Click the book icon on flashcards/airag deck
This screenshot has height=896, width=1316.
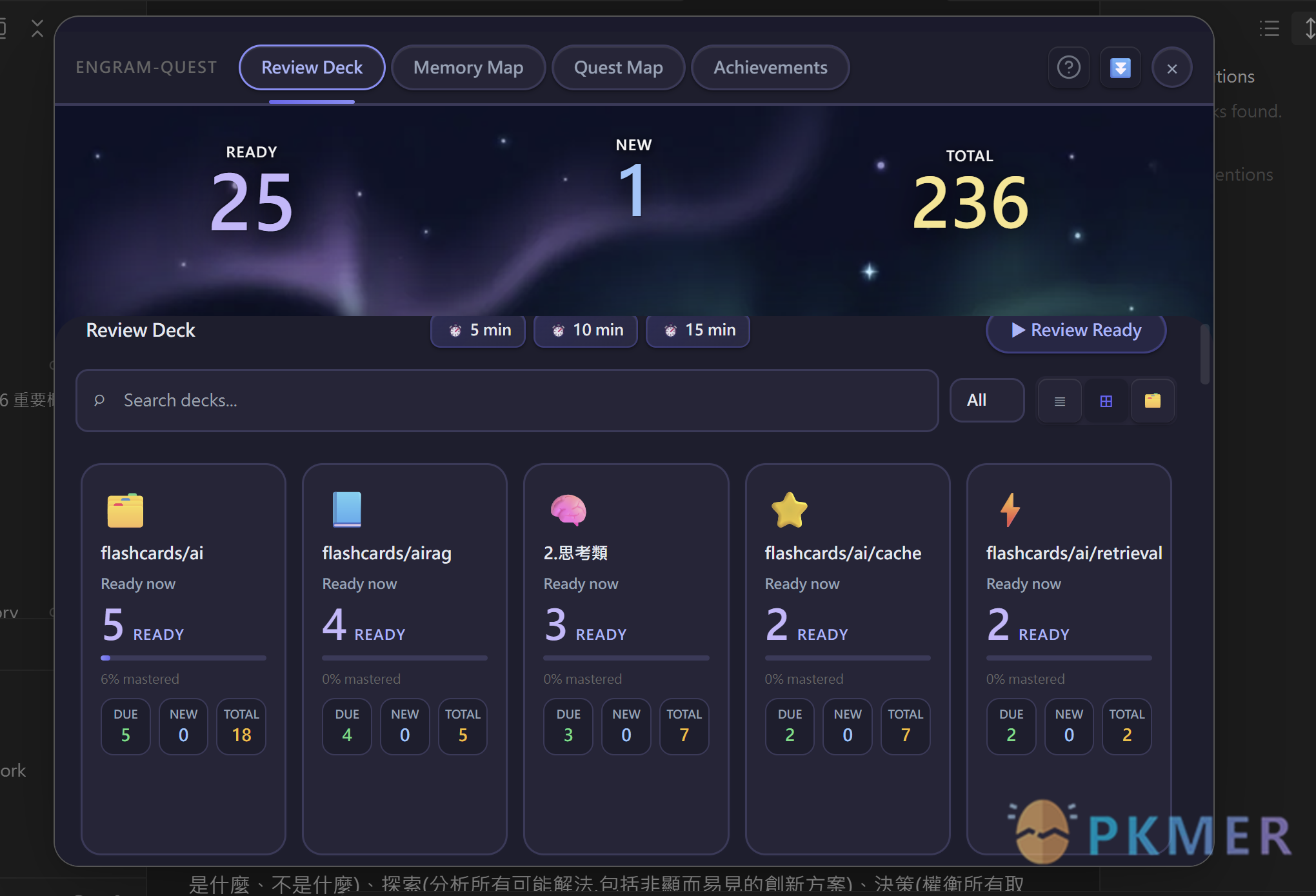click(x=346, y=510)
